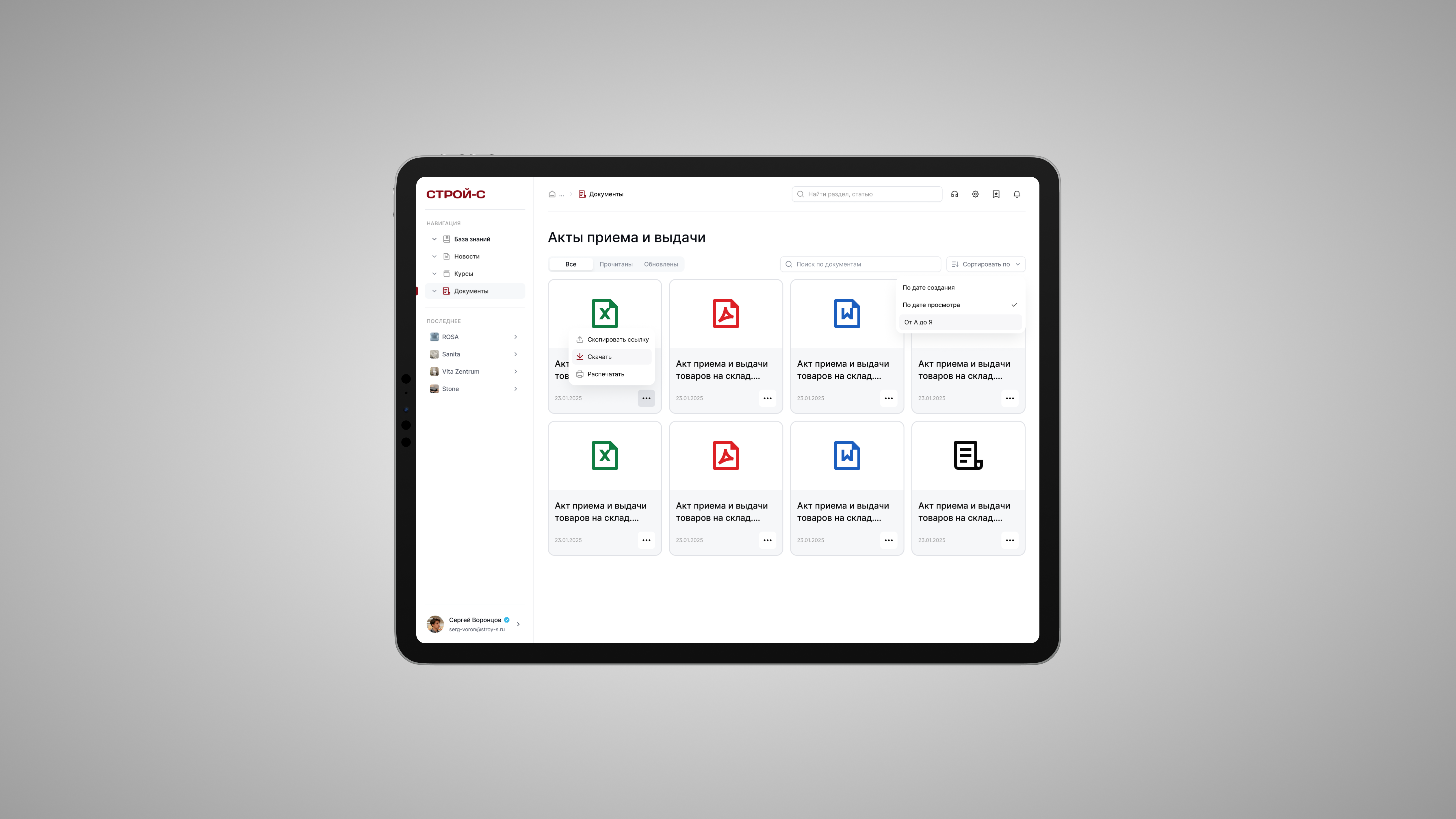Click 'Поиск по документам' search field

pos(860,264)
